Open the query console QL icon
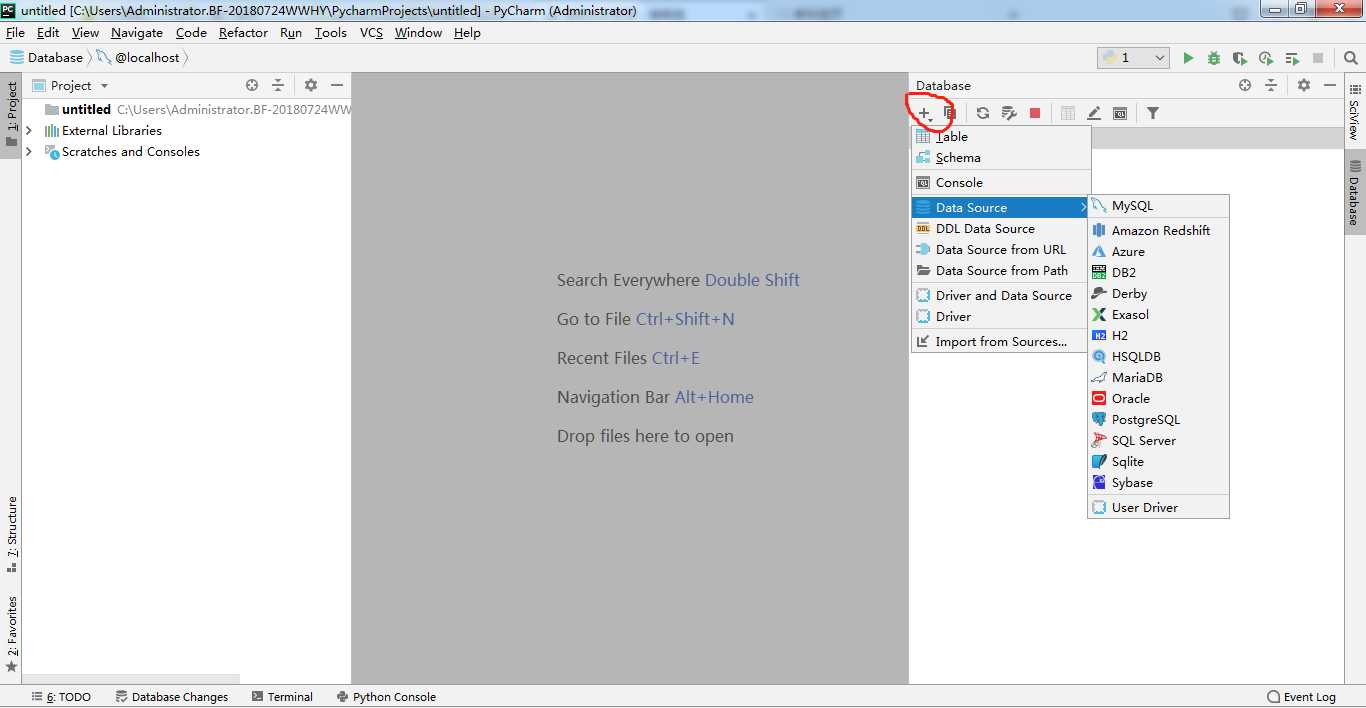The height and width of the screenshot is (708, 1366). (x=1120, y=113)
